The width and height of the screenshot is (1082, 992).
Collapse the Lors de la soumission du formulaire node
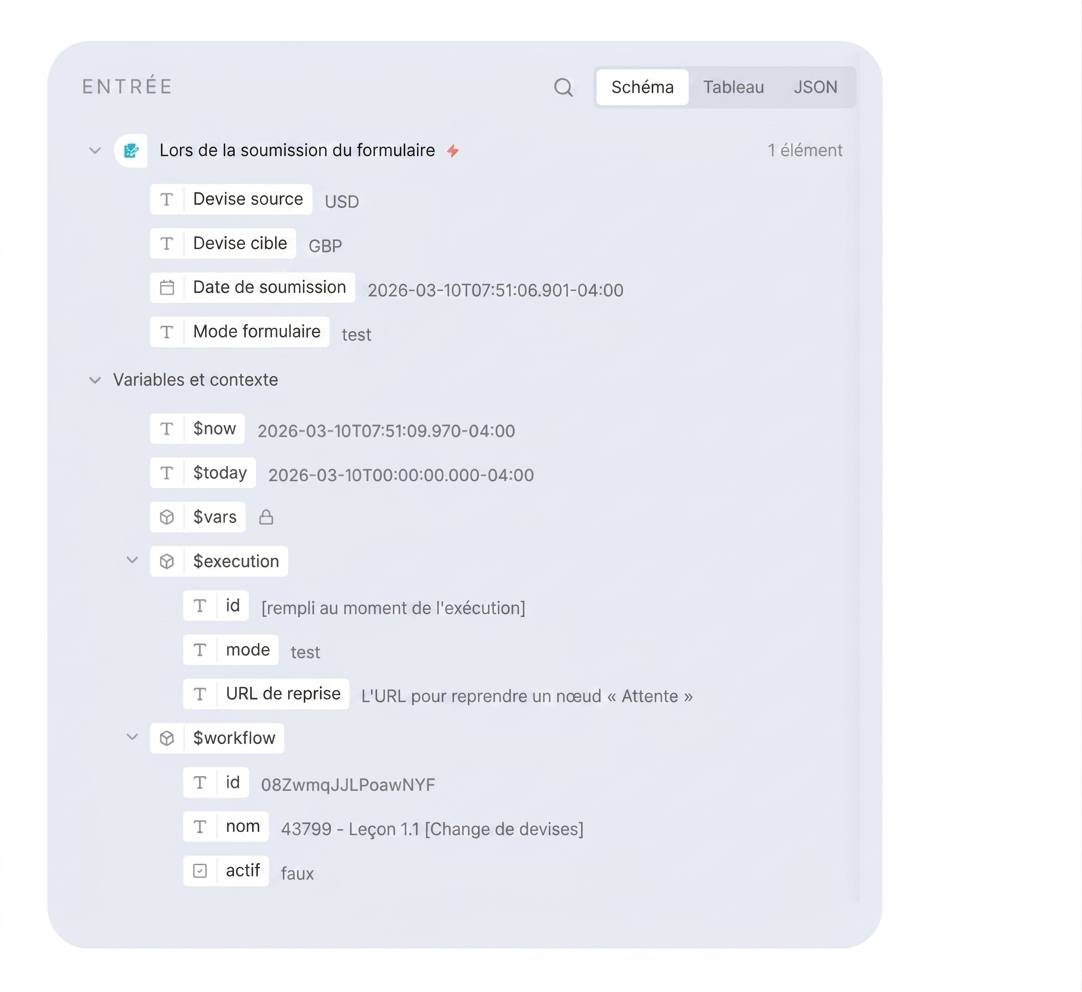click(x=95, y=150)
